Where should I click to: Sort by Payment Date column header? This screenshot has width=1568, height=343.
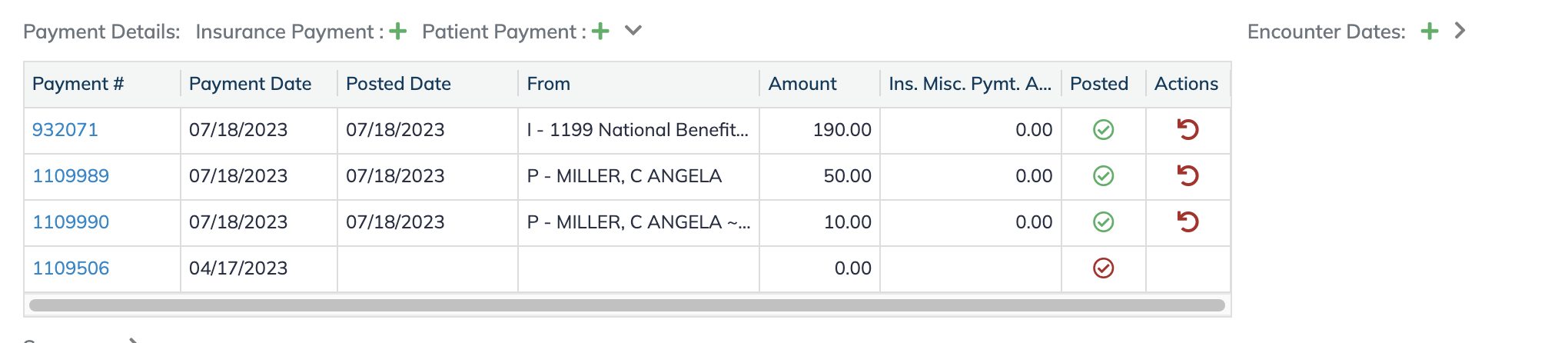[250, 84]
